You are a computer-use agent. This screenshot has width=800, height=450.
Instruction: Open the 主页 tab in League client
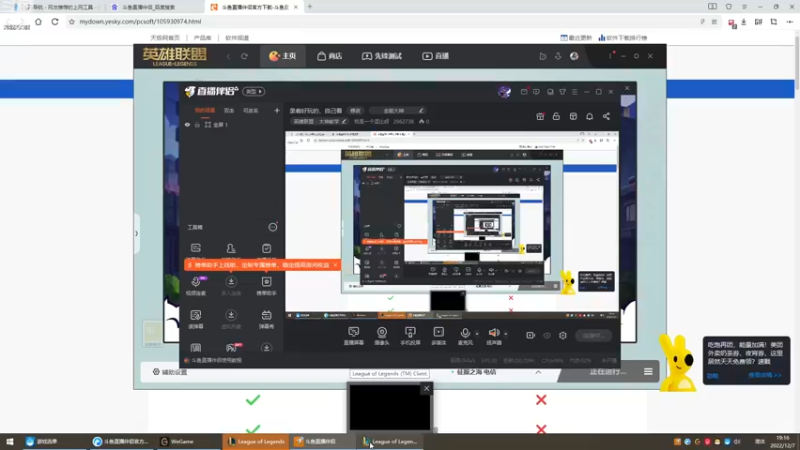pyautogui.click(x=283, y=56)
